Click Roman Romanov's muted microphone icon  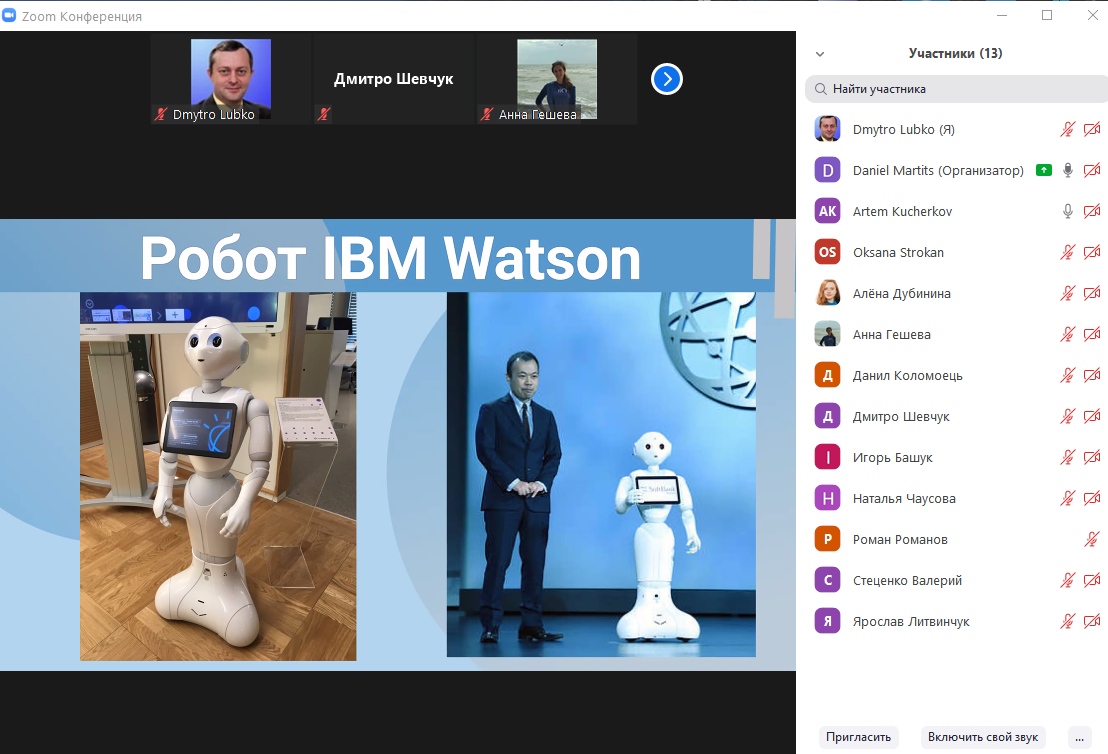click(1092, 539)
